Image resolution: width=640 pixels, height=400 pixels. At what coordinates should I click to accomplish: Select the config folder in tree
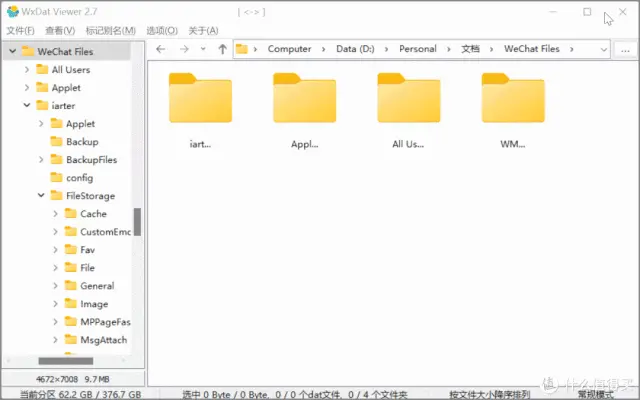(x=79, y=178)
